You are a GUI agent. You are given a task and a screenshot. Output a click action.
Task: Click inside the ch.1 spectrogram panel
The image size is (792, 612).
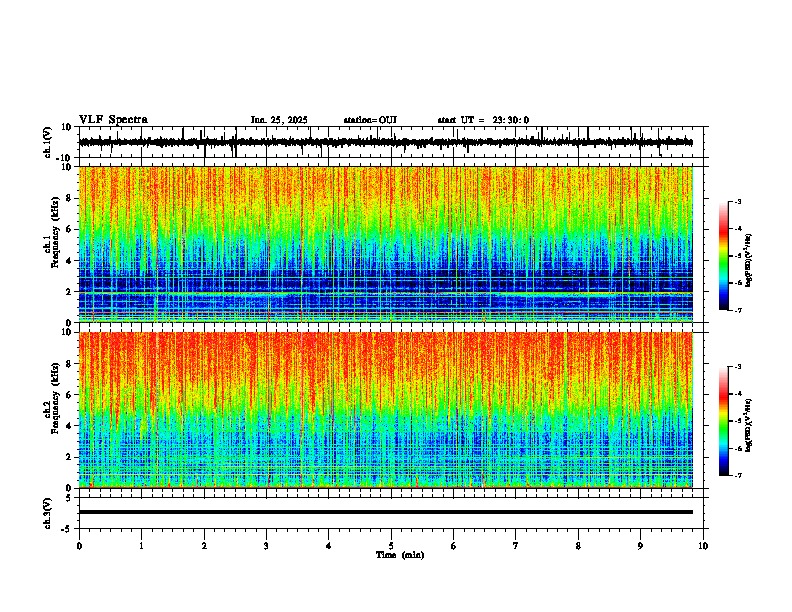click(x=386, y=244)
